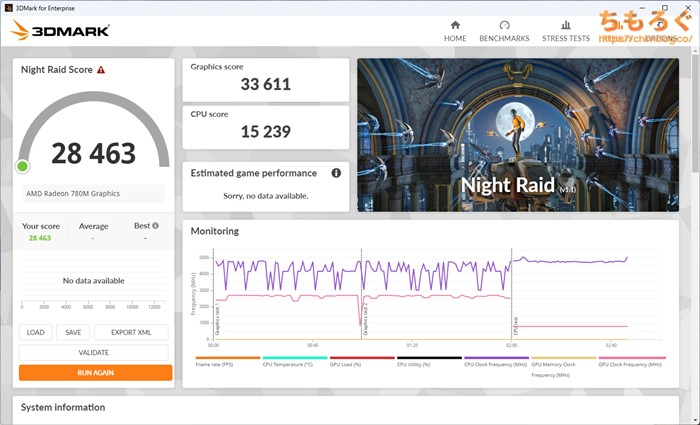Click the 'No data available' chart text
The width and height of the screenshot is (700, 425).
[93, 281]
